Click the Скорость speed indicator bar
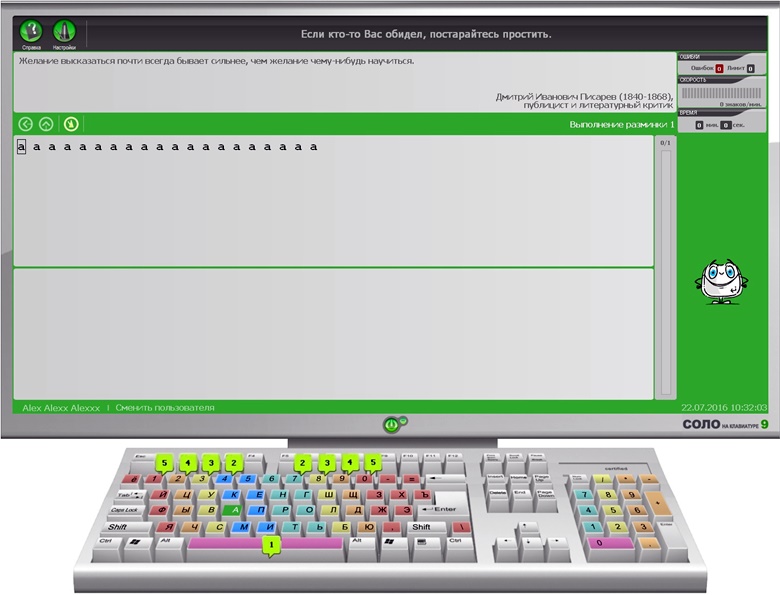Viewport: 780px width, 595px height. pyautogui.click(x=721, y=93)
